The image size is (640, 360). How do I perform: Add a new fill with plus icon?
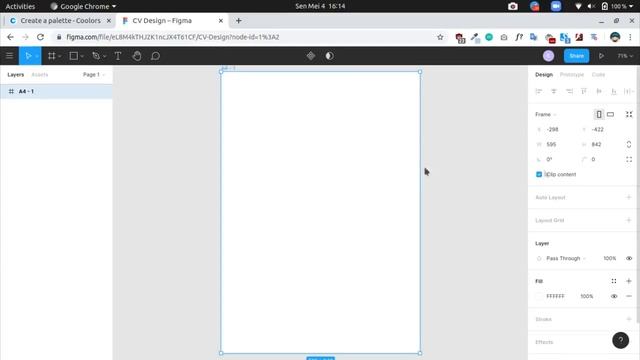[x=629, y=281]
